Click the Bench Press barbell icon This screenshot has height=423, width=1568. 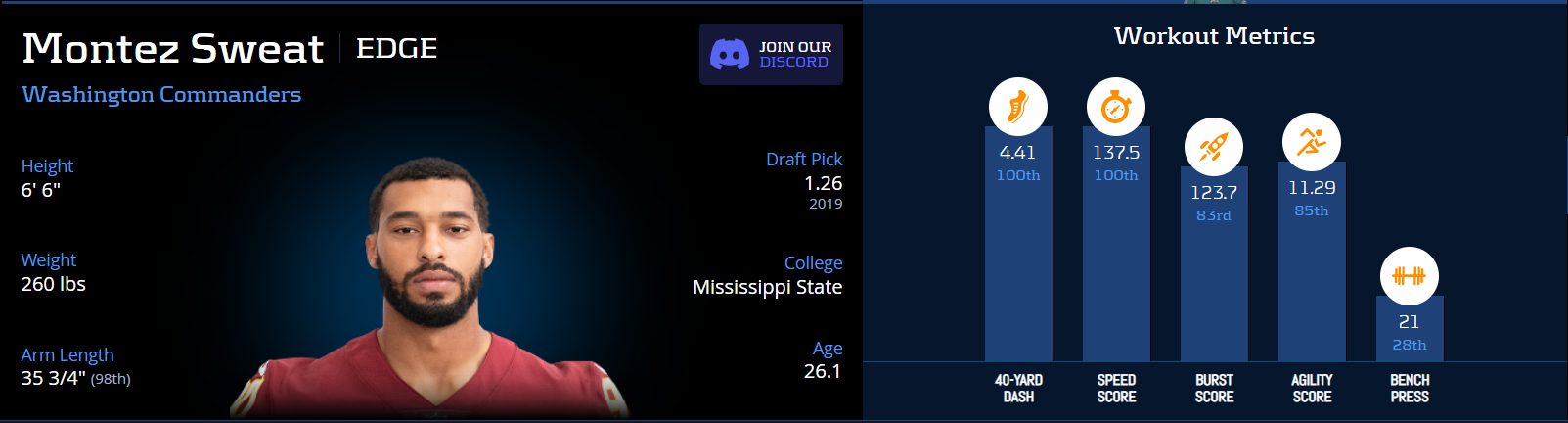(x=1410, y=276)
